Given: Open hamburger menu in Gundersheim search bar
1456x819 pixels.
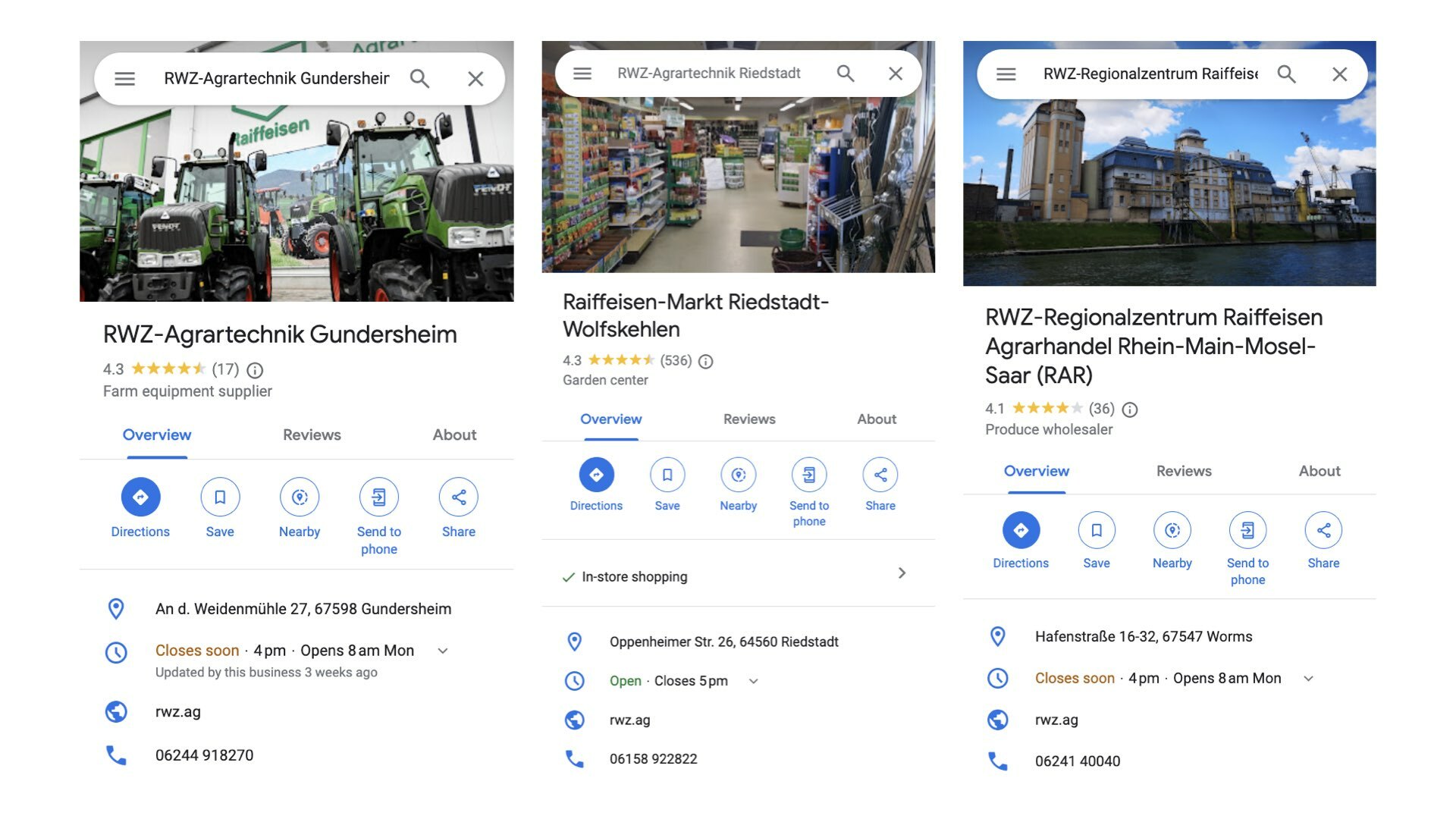Looking at the screenshot, I should coord(125,79).
